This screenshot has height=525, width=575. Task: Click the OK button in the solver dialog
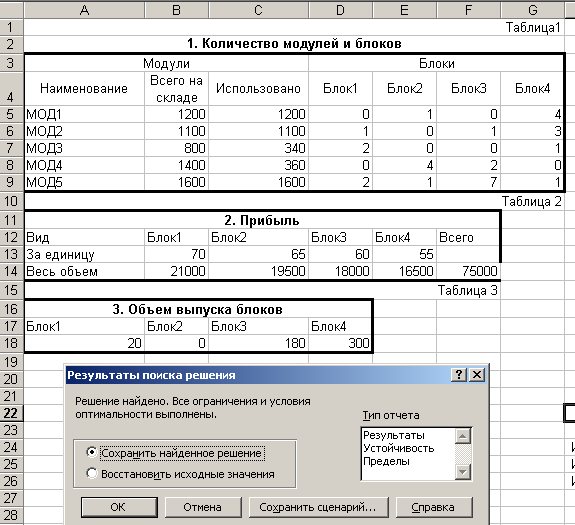pyautogui.click(x=119, y=507)
